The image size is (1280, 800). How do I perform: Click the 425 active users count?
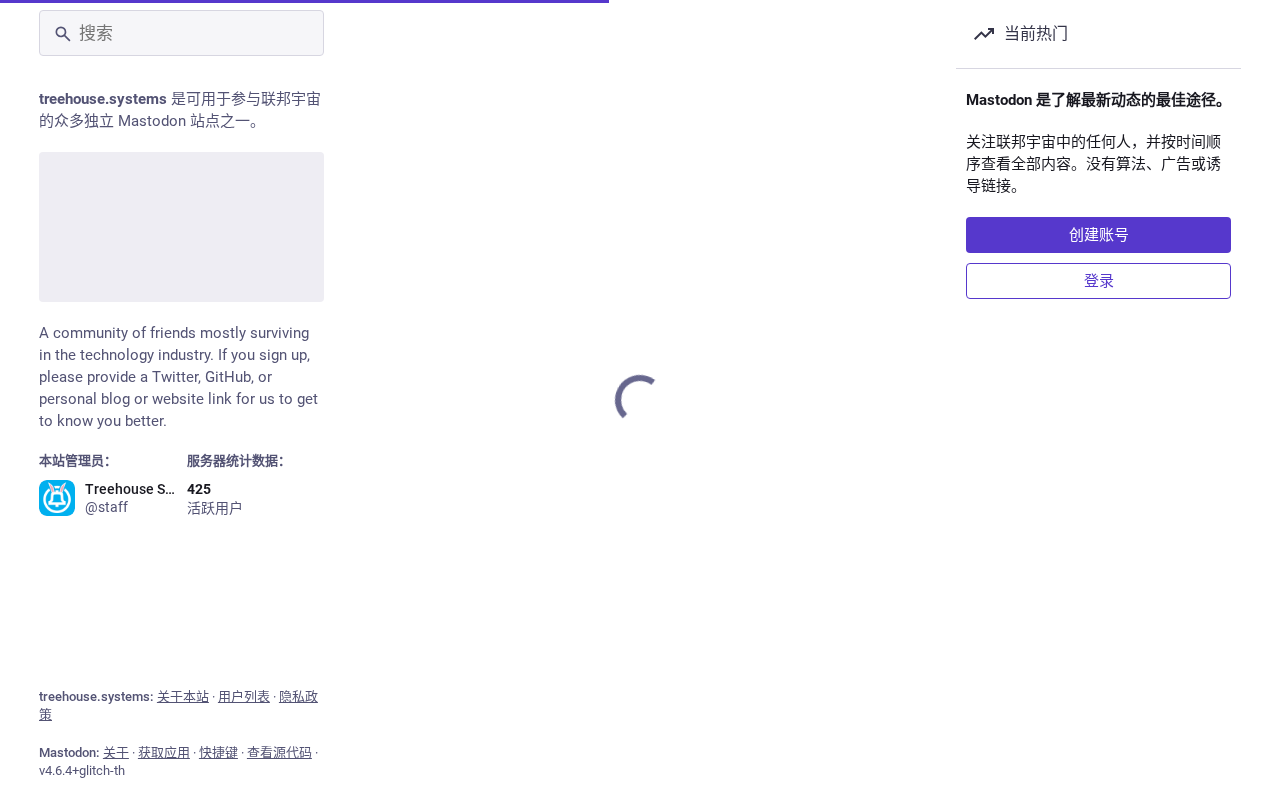click(x=199, y=489)
